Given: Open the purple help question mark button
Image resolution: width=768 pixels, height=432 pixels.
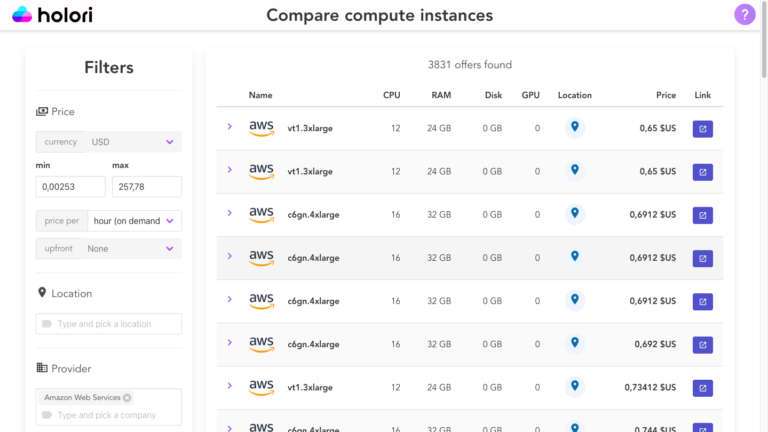Looking at the screenshot, I should click(x=744, y=15).
